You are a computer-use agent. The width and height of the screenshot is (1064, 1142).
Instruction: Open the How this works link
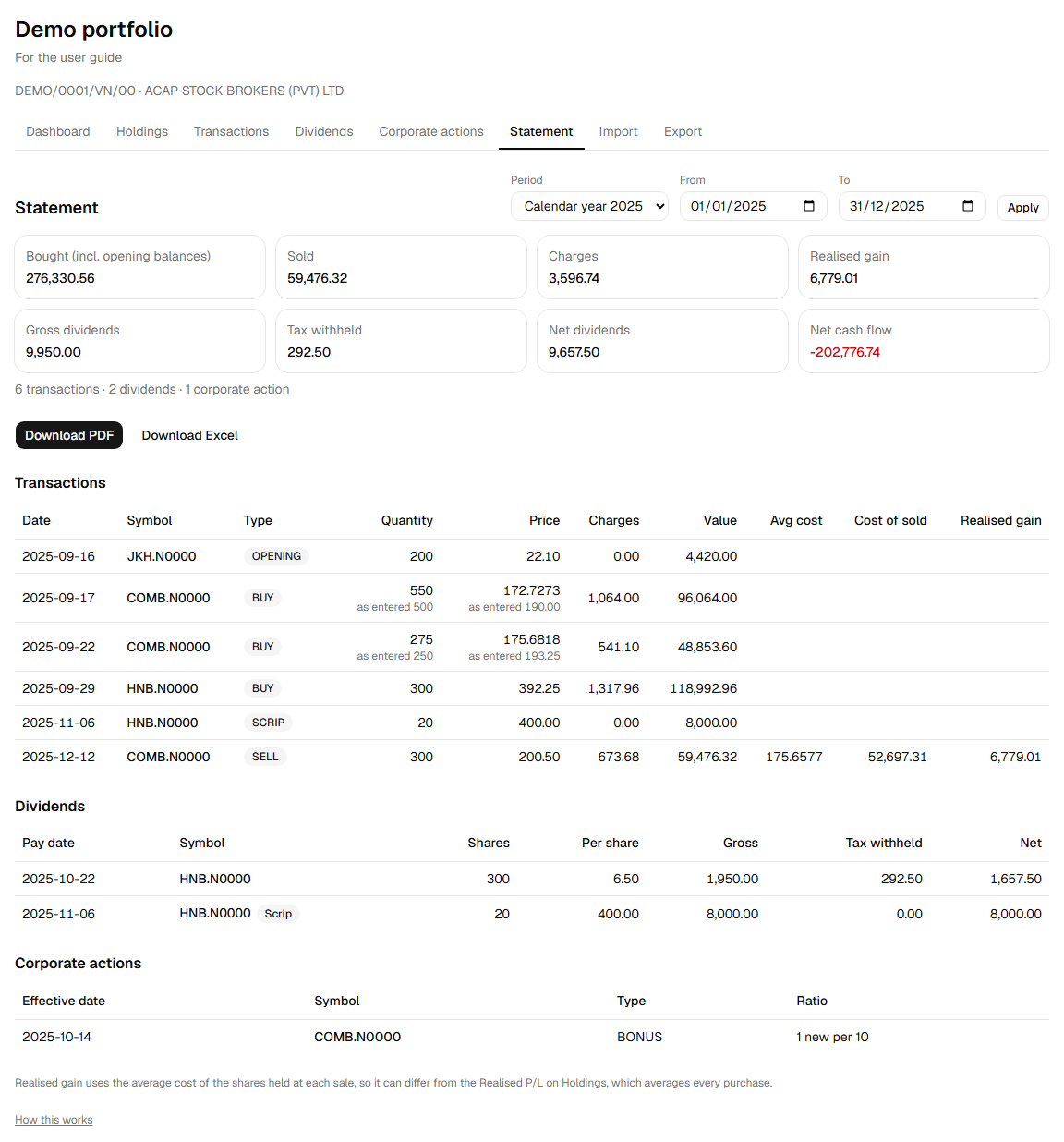(x=54, y=1120)
